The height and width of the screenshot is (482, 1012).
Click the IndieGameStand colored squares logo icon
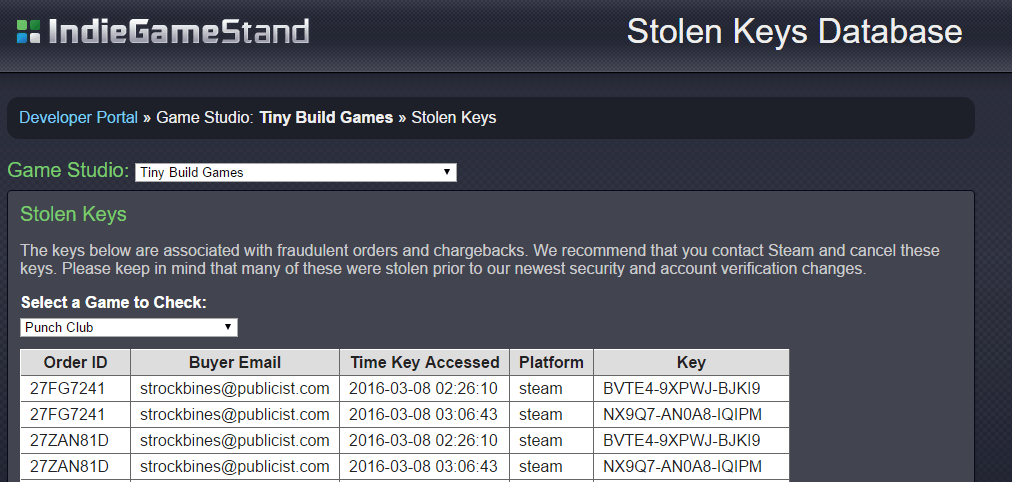[x=28, y=32]
